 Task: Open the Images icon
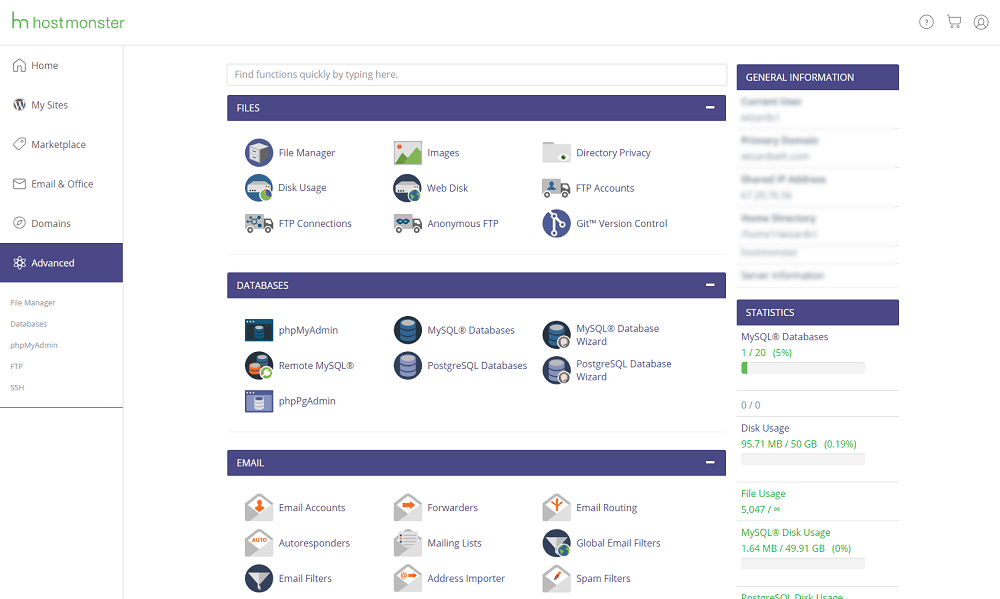pyautogui.click(x=408, y=153)
